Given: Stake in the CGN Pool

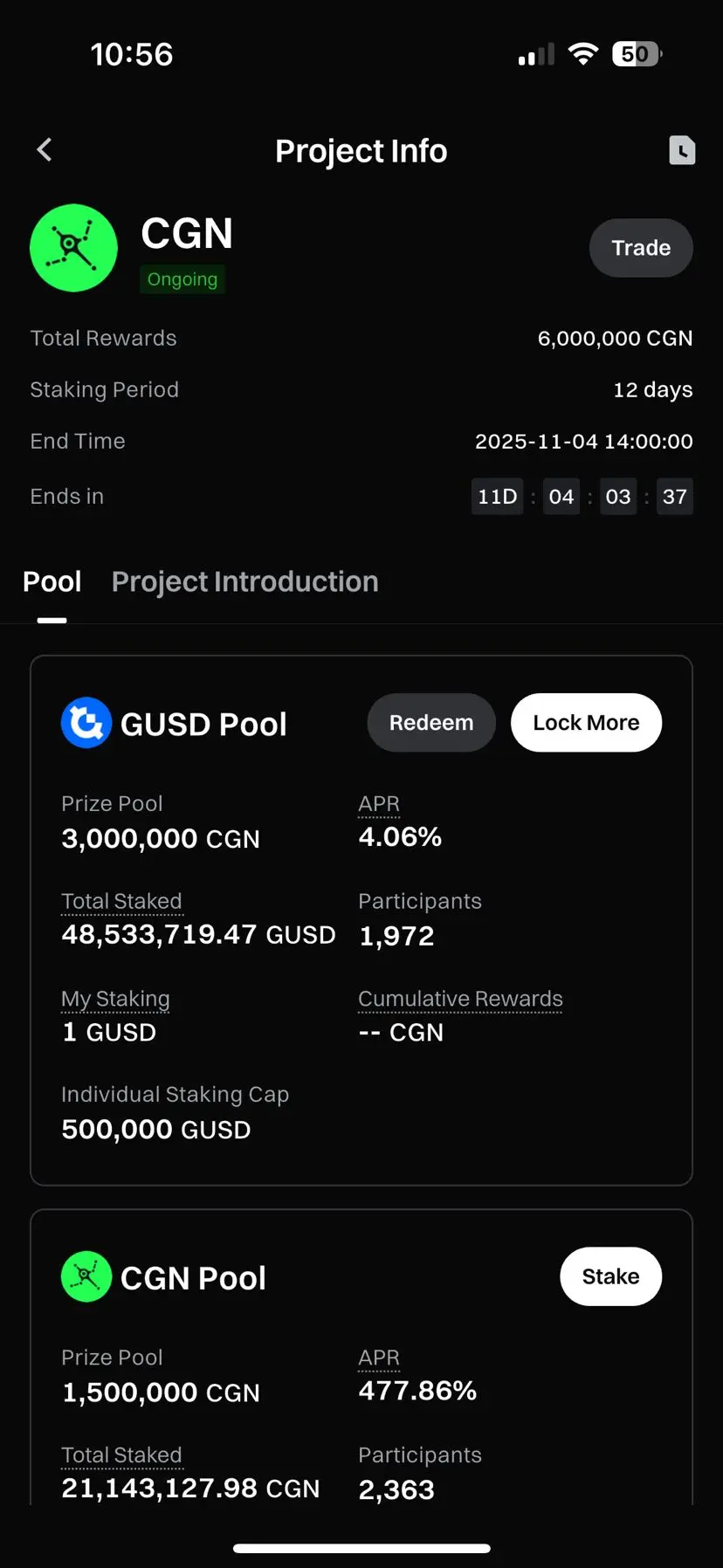Looking at the screenshot, I should tap(610, 1276).
